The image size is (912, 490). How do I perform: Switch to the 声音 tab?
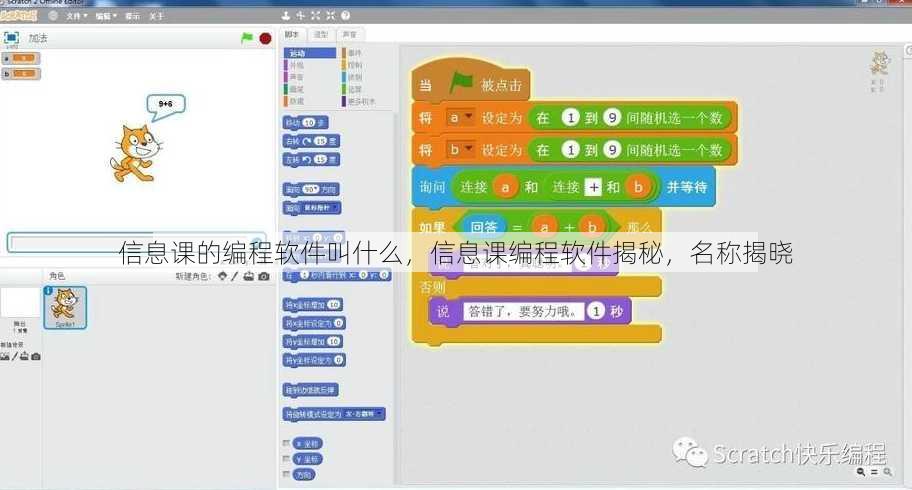click(x=350, y=35)
